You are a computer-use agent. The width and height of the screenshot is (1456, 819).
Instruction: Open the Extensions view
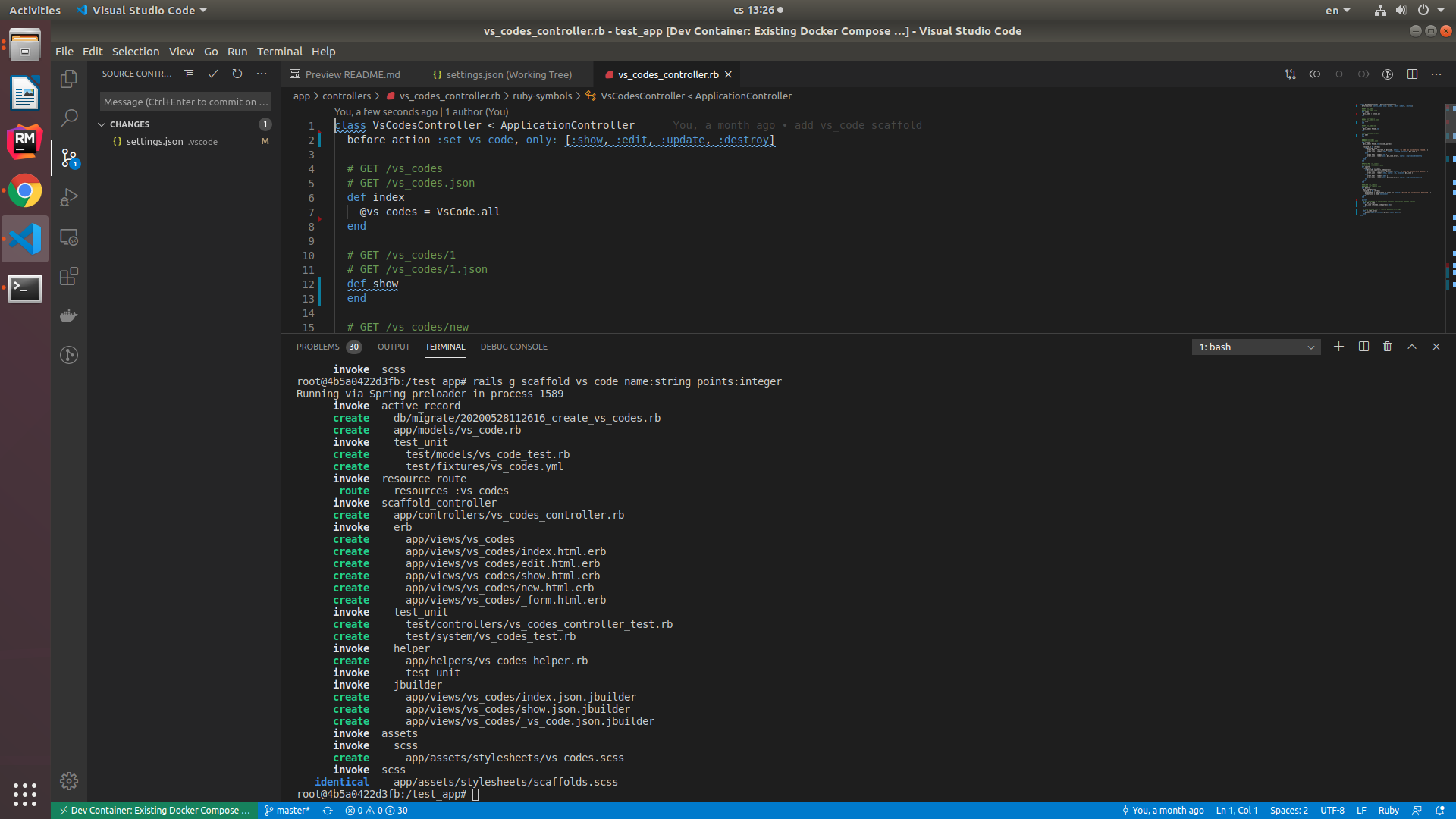pos(69,276)
